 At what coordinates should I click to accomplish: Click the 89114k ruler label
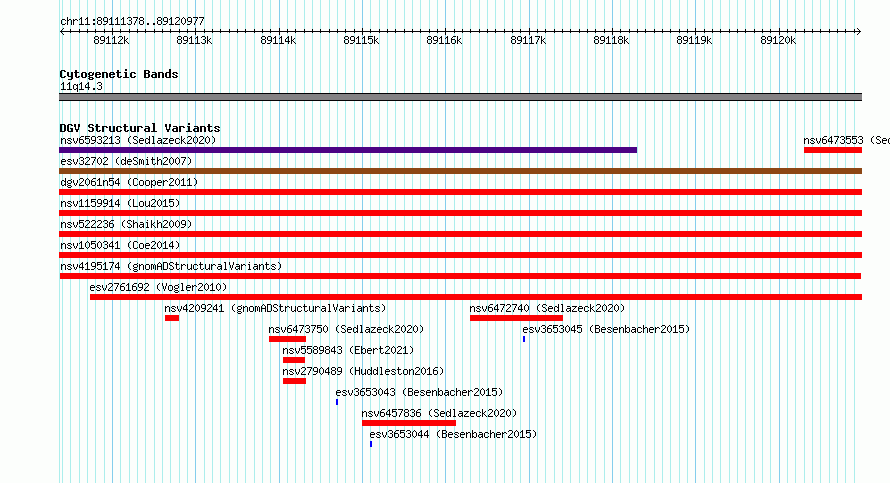[x=278, y=40]
